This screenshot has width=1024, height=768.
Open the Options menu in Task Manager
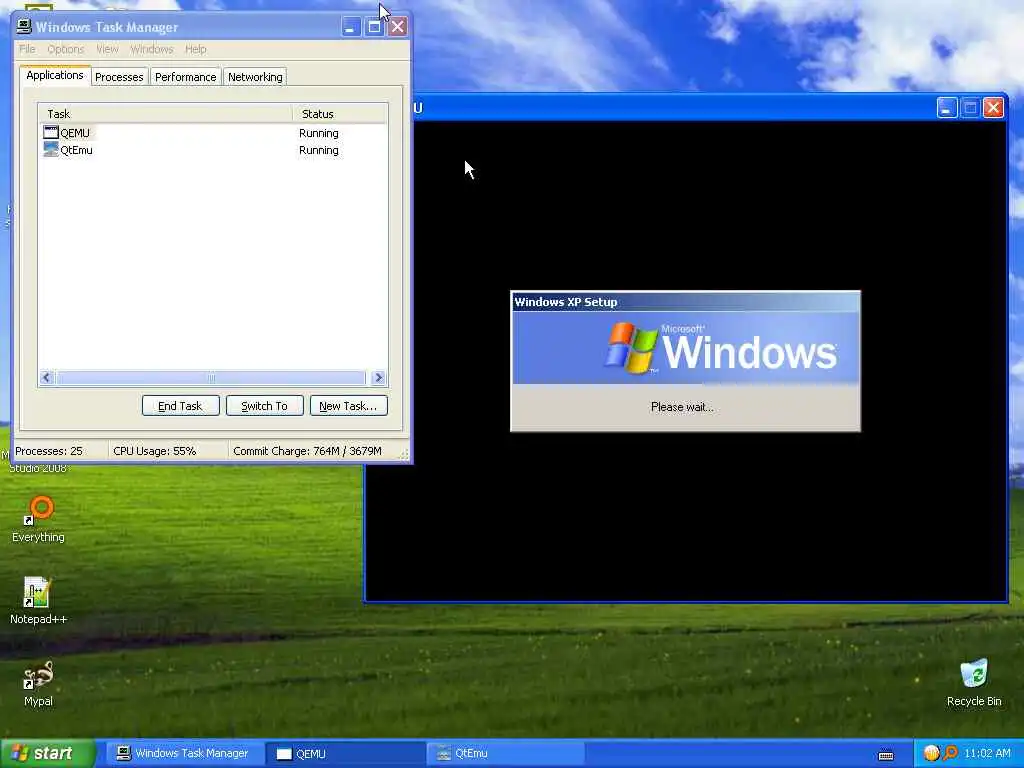(65, 49)
